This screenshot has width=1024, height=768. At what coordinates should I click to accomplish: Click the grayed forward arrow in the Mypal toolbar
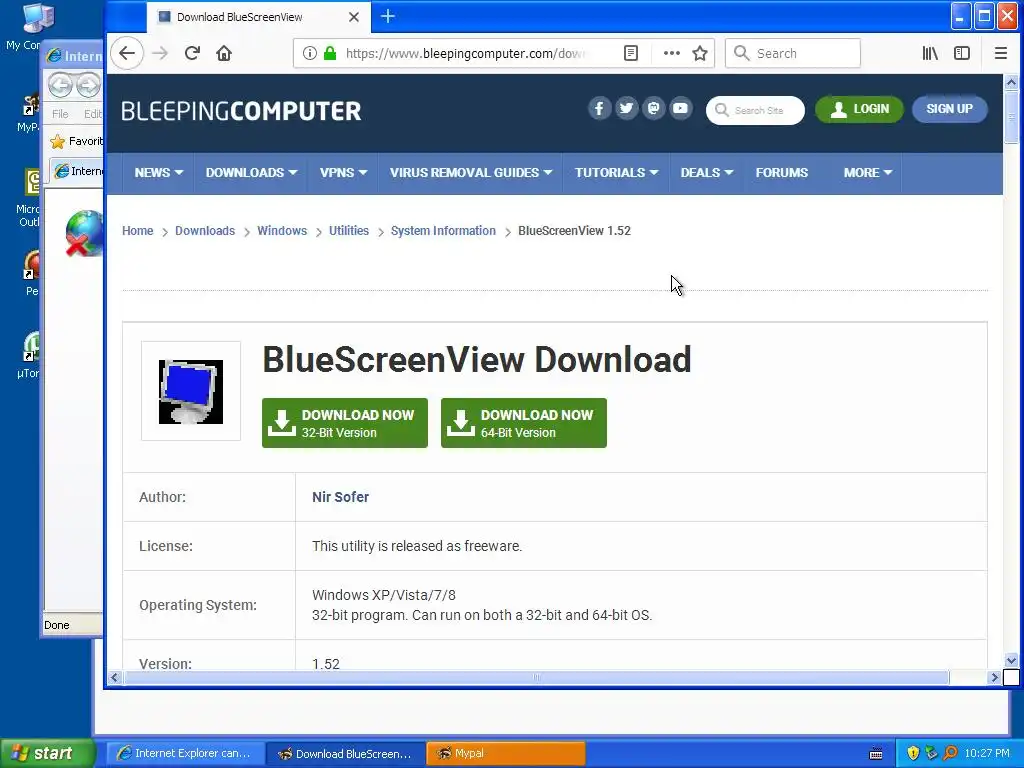point(160,53)
